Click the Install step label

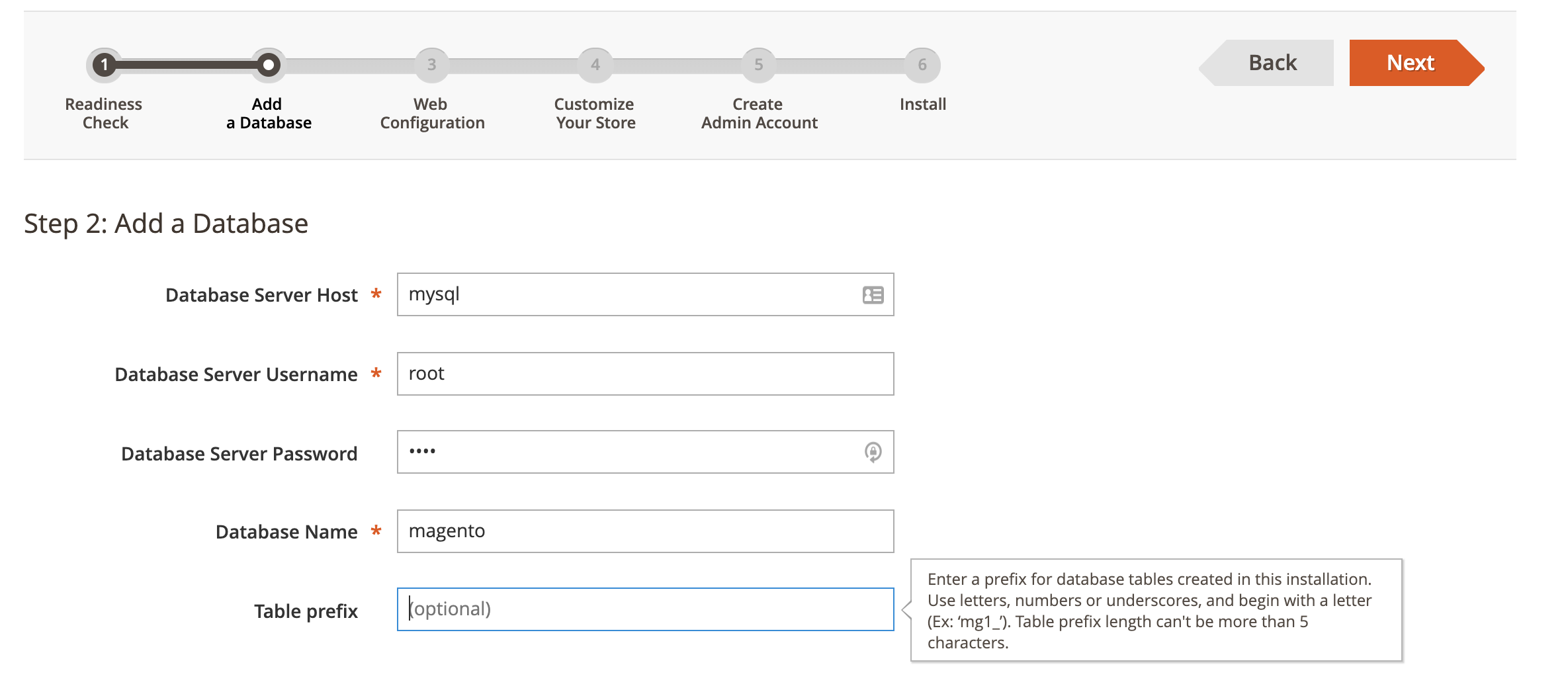pos(923,105)
